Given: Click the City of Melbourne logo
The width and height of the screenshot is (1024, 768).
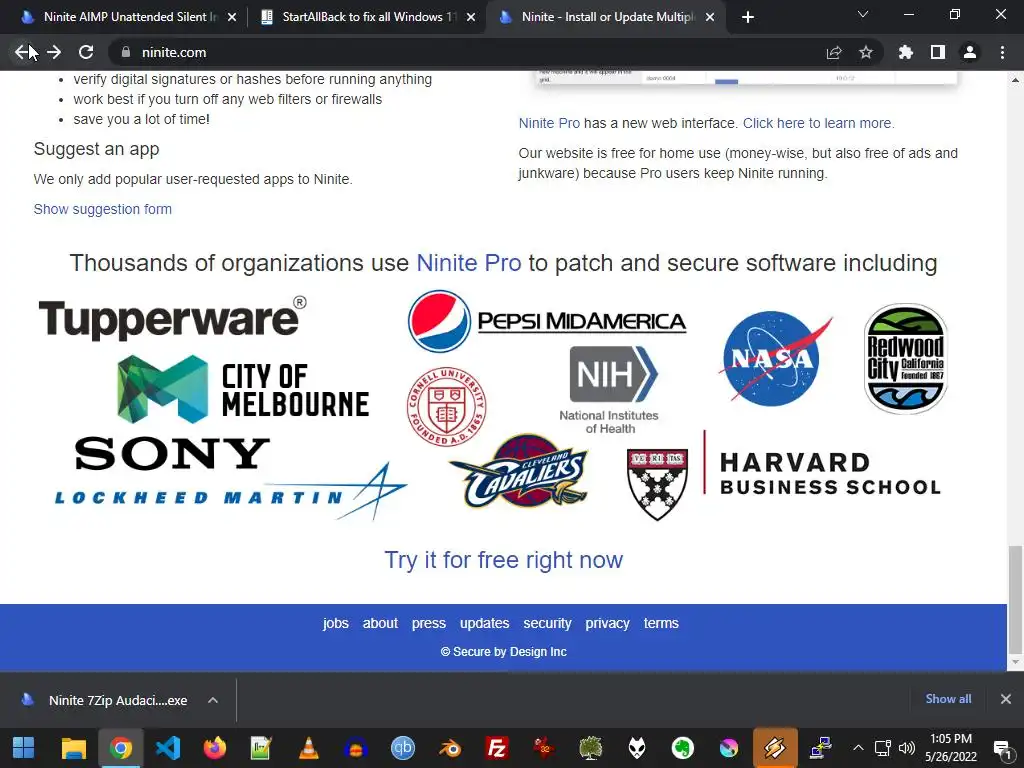Looking at the screenshot, I should pyautogui.click(x=243, y=389).
